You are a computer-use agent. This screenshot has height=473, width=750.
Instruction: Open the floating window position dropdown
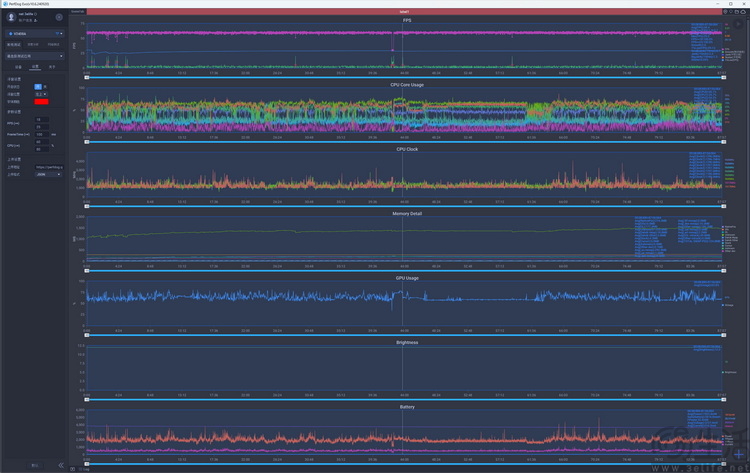[39, 93]
